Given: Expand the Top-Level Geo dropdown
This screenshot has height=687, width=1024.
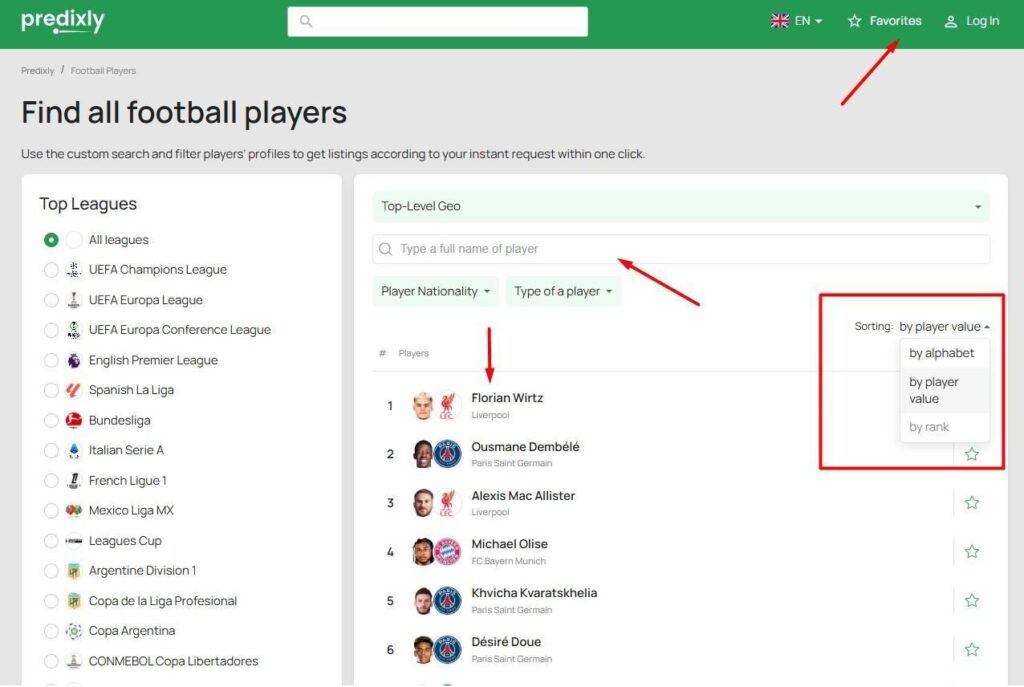Looking at the screenshot, I should 680,206.
